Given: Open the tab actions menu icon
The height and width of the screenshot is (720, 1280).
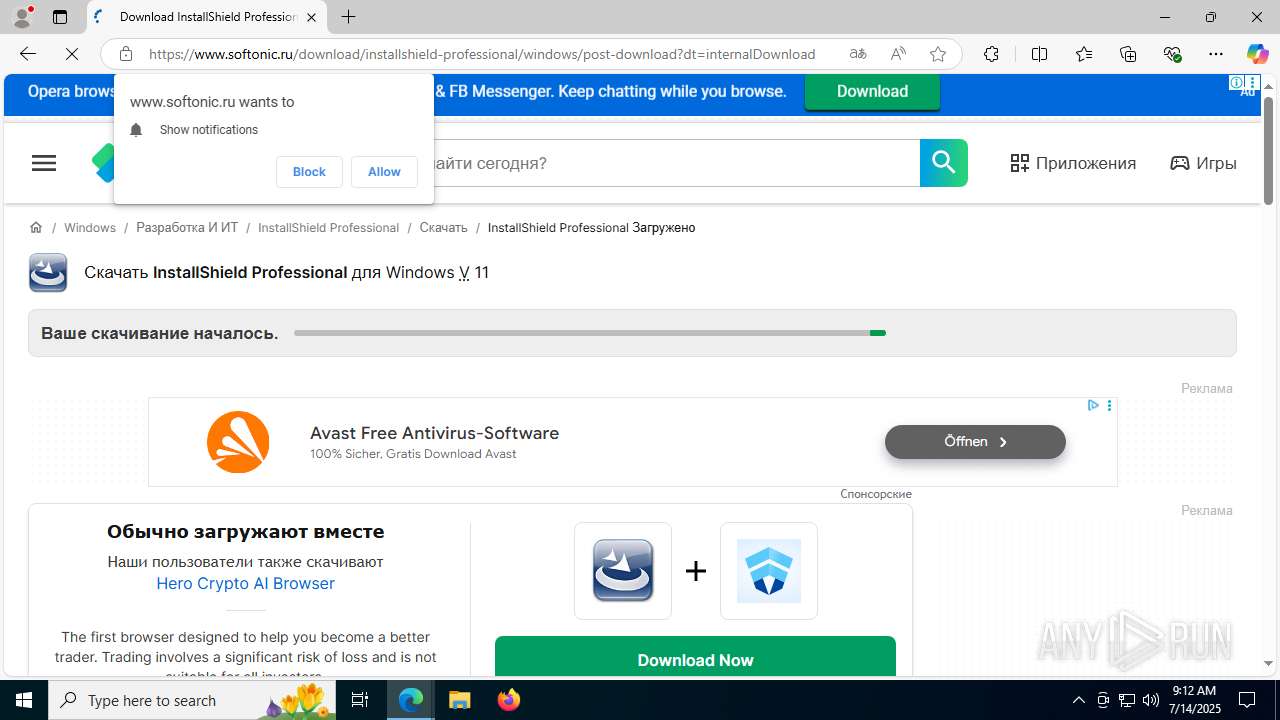Looking at the screenshot, I should coord(60,17).
